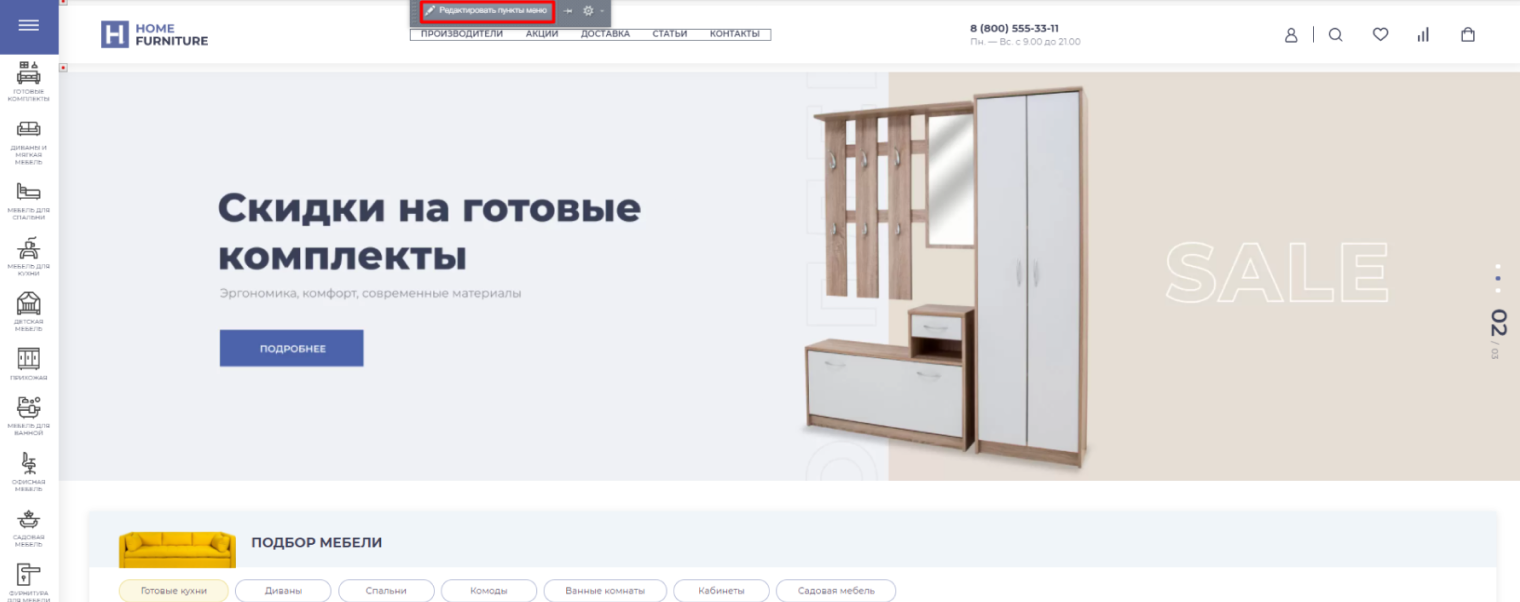1520x602 pixels.
Task: Open the Фурнитура для мебели icon
Action: tap(29, 575)
